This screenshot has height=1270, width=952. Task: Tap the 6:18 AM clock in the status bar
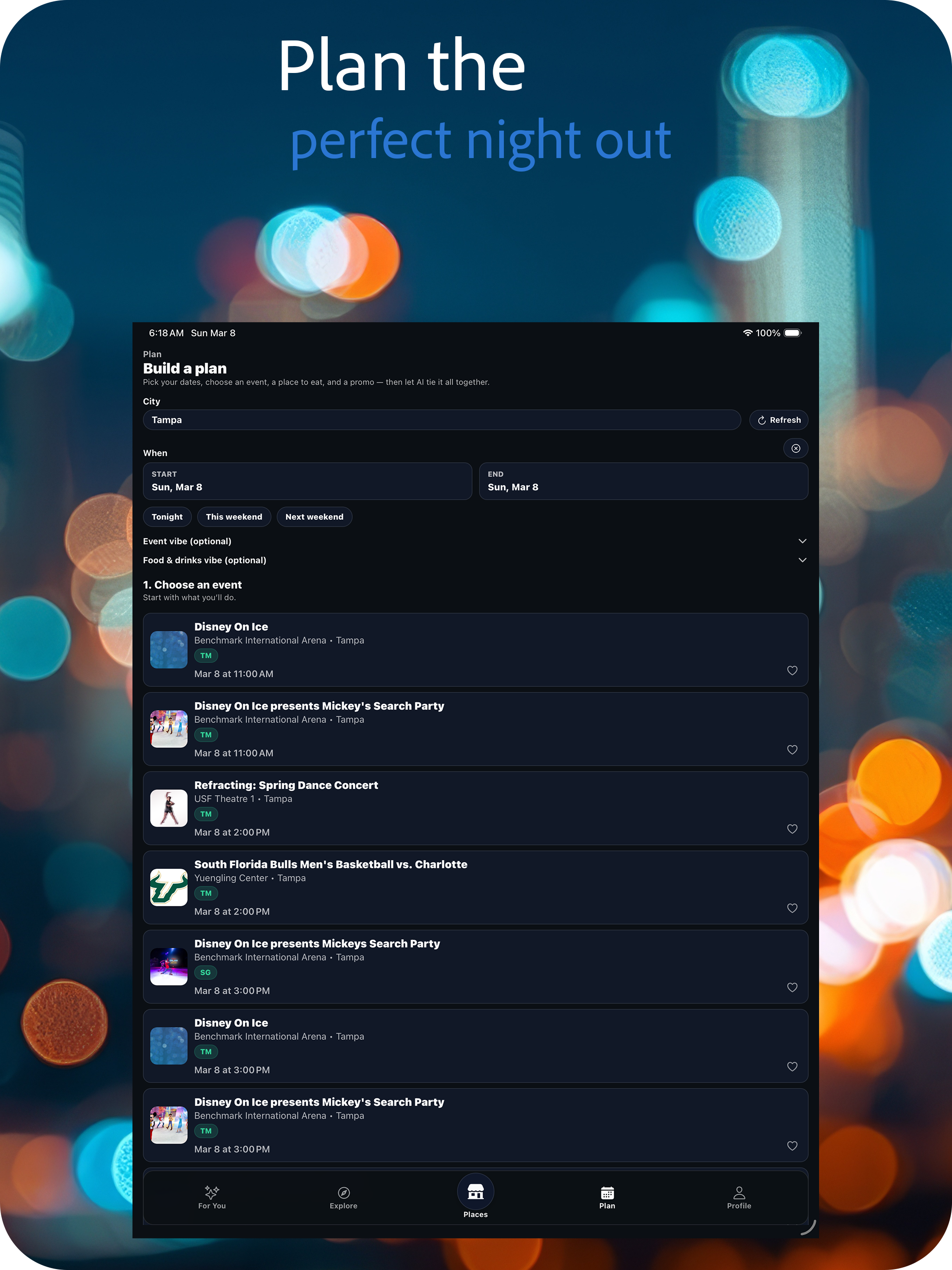pos(166,333)
